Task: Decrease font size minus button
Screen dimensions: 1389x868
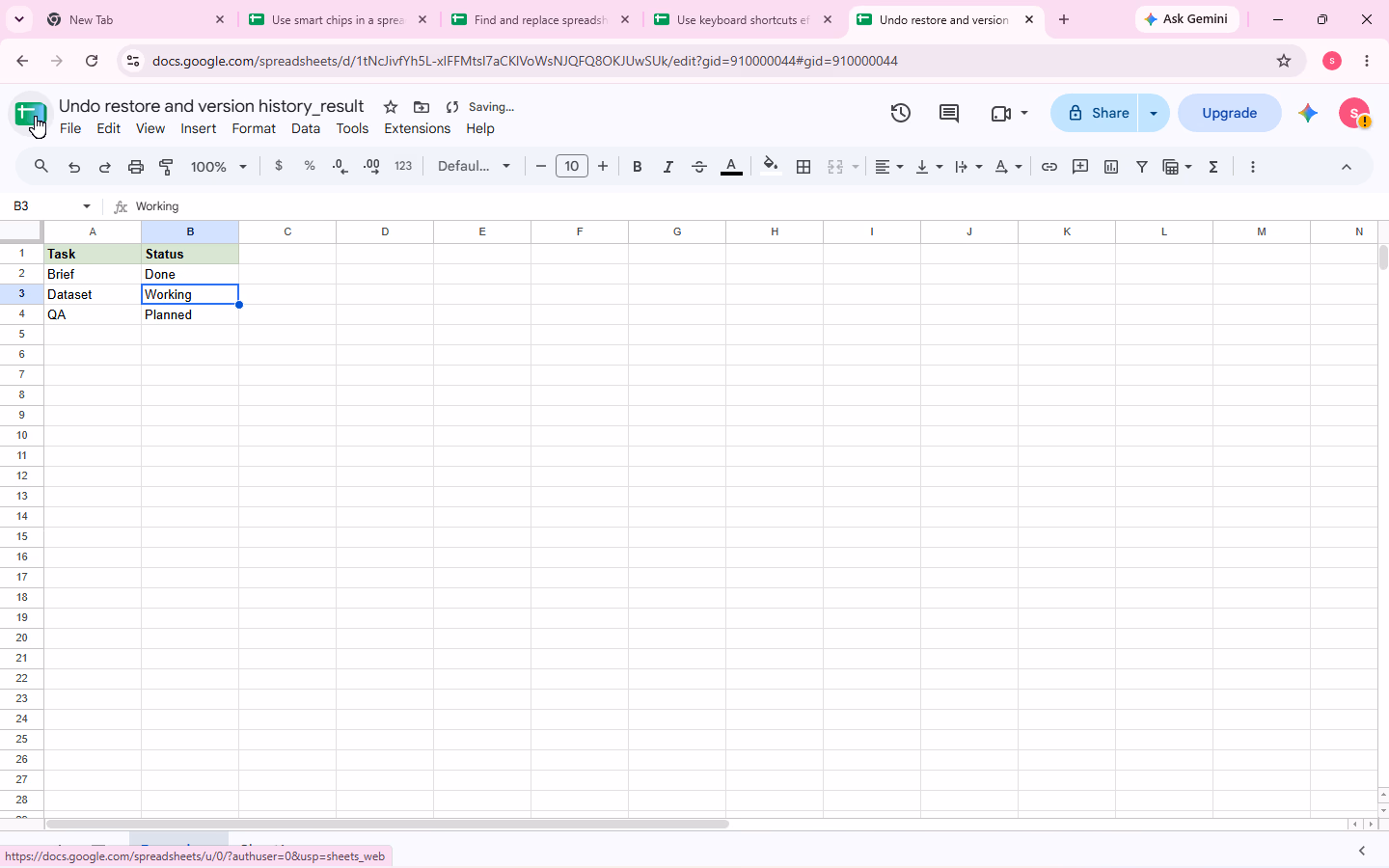Action: coord(541,167)
